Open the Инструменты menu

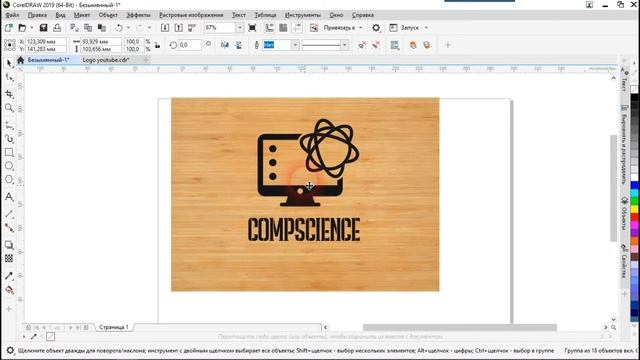(x=303, y=15)
